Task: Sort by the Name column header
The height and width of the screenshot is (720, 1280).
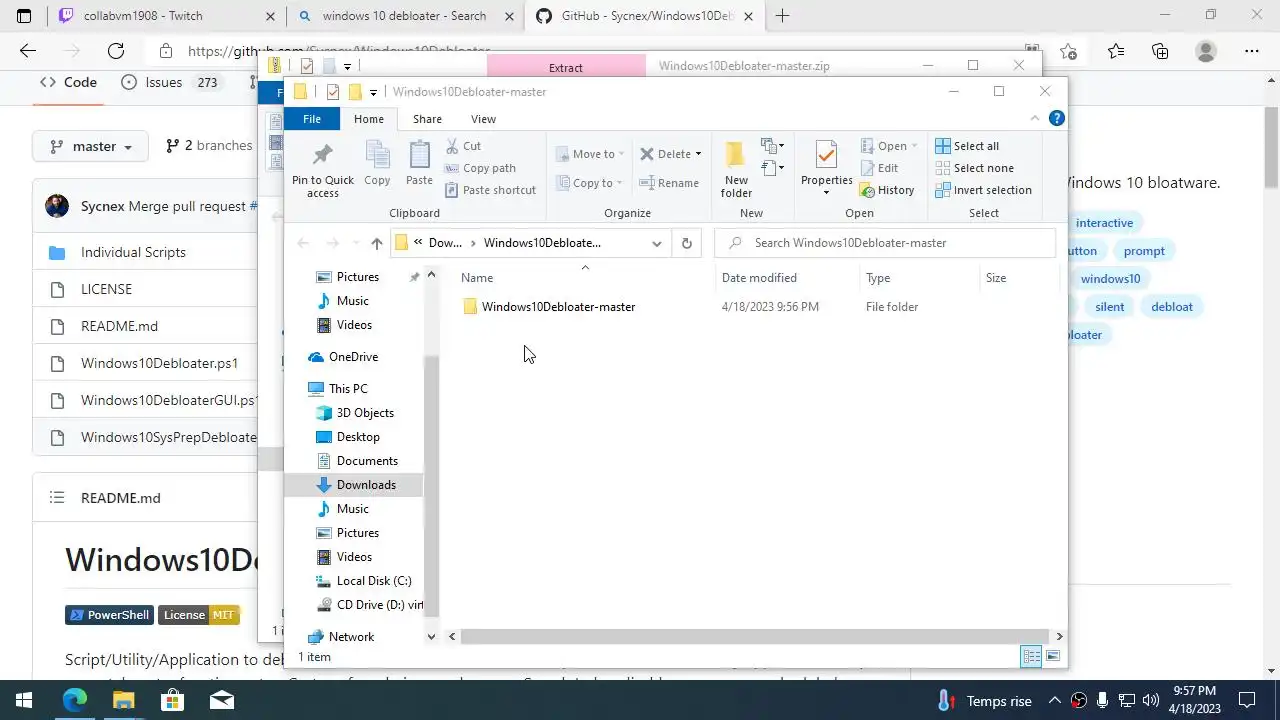Action: pos(585,278)
